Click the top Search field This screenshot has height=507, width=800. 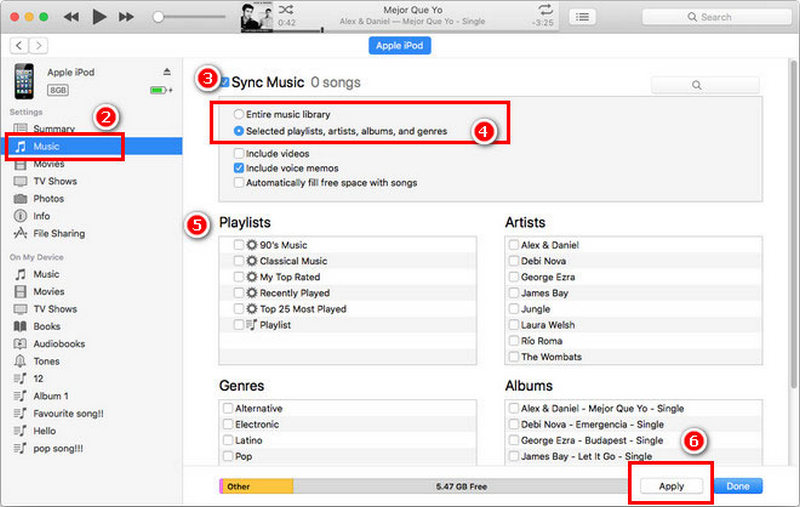point(716,17)
